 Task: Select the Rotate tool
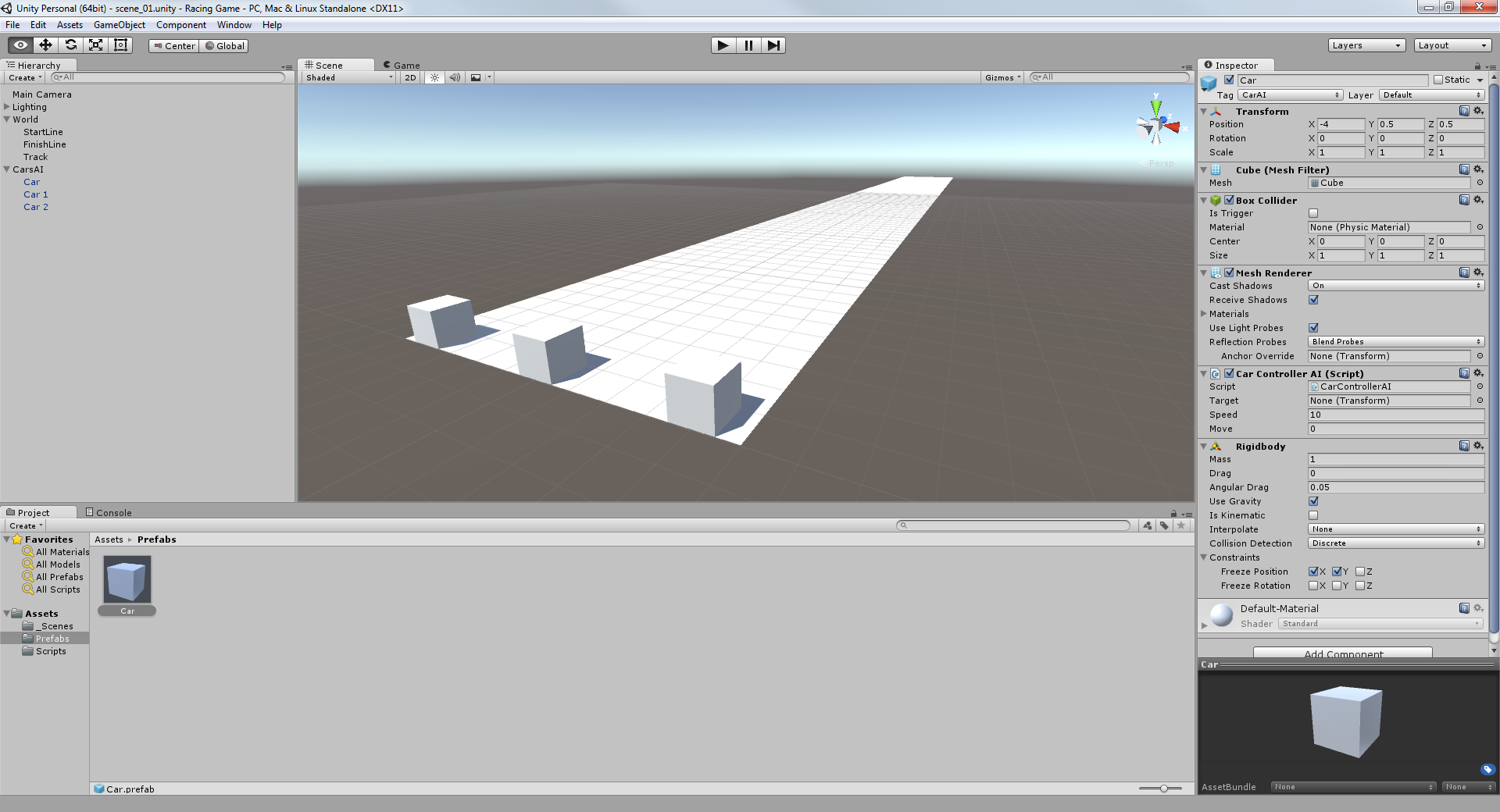[70, 45]
